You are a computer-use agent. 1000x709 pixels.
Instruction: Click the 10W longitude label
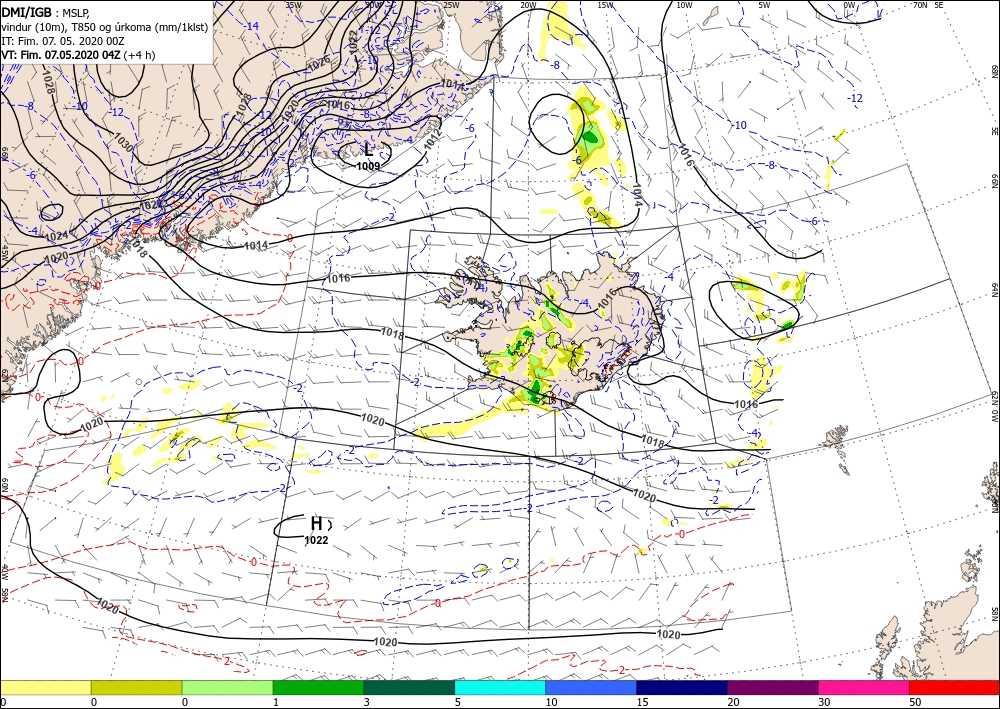684,5
